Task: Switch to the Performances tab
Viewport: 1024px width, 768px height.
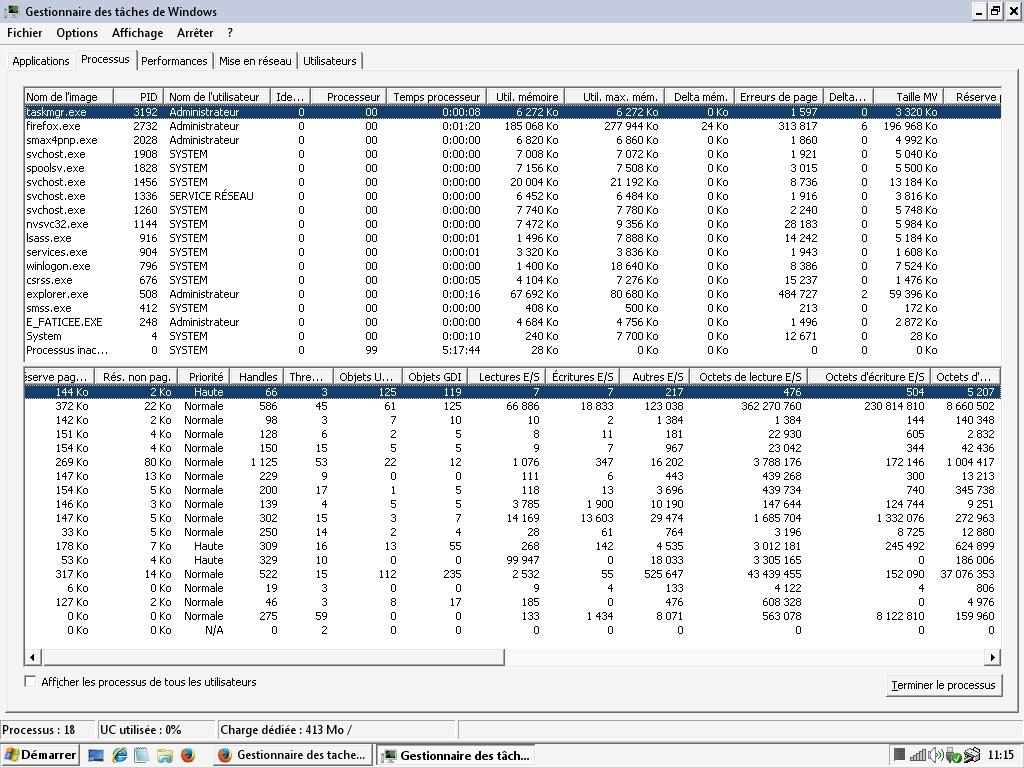Action: (x=174, y=61)
